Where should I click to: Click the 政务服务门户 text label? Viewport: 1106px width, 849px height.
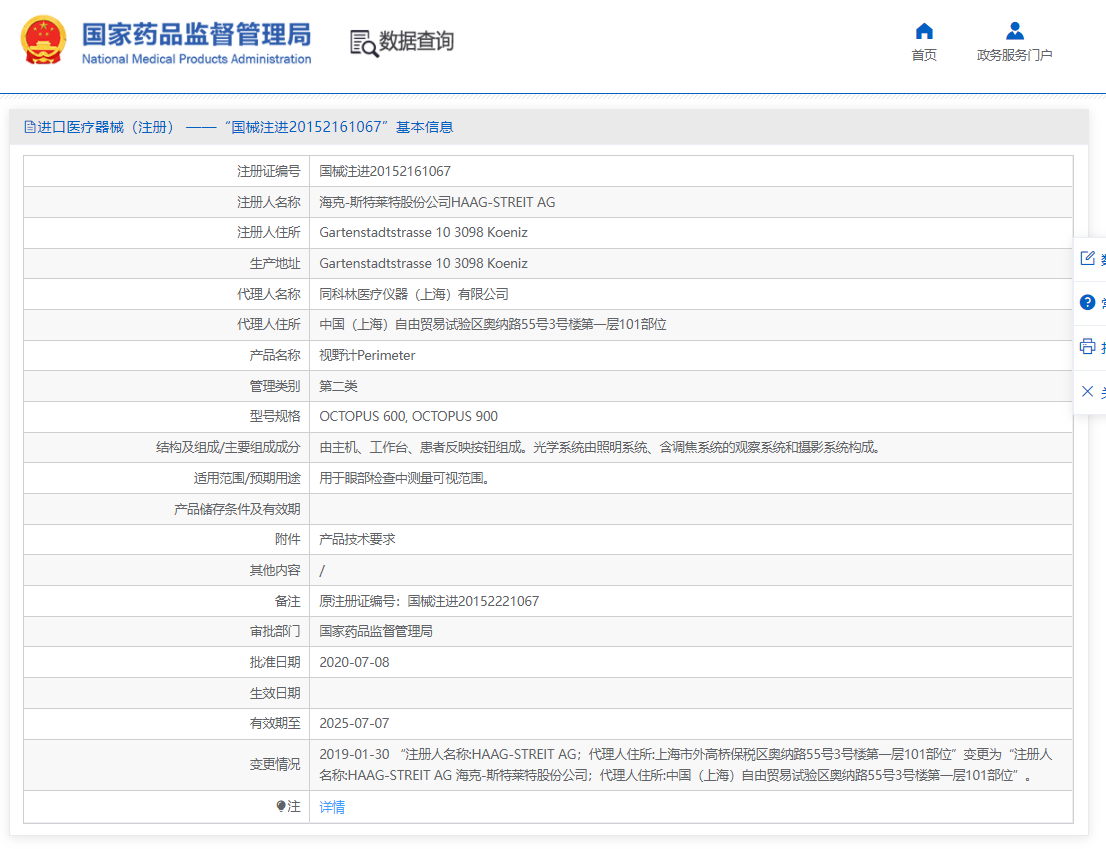click(1014, 55)
